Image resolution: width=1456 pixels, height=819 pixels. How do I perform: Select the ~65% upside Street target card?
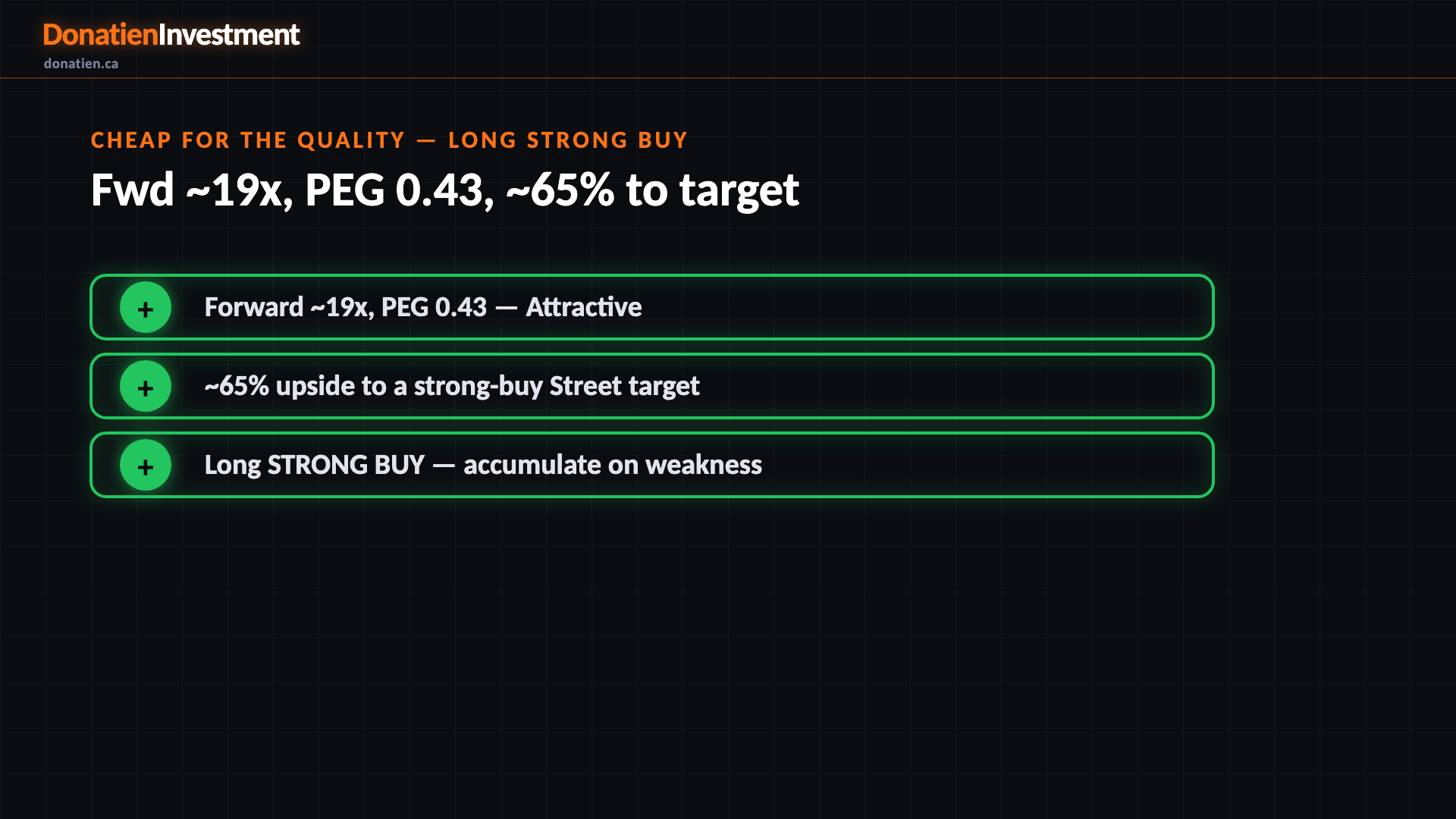click(x=652, y=386)
